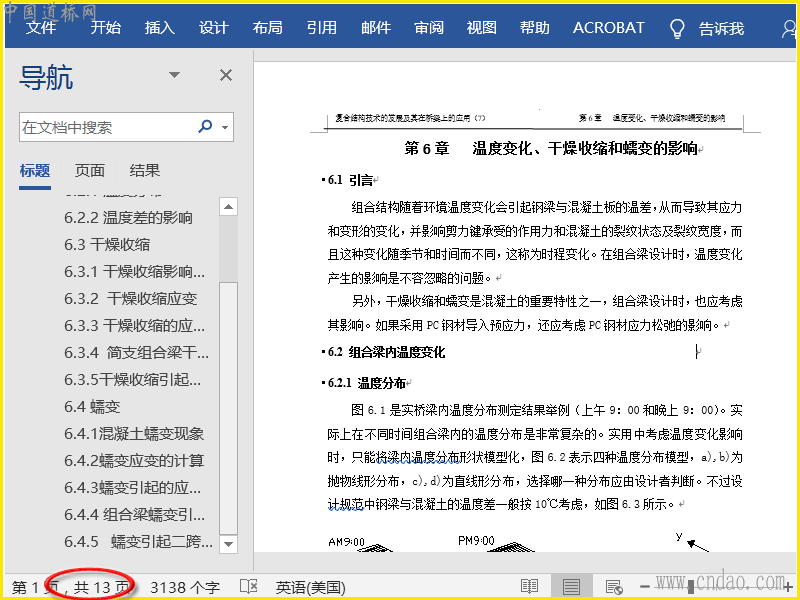The image size is (800, 600).
Task: Go to heading 6.3.4 简支组合梁干
Action: [136, 353]
